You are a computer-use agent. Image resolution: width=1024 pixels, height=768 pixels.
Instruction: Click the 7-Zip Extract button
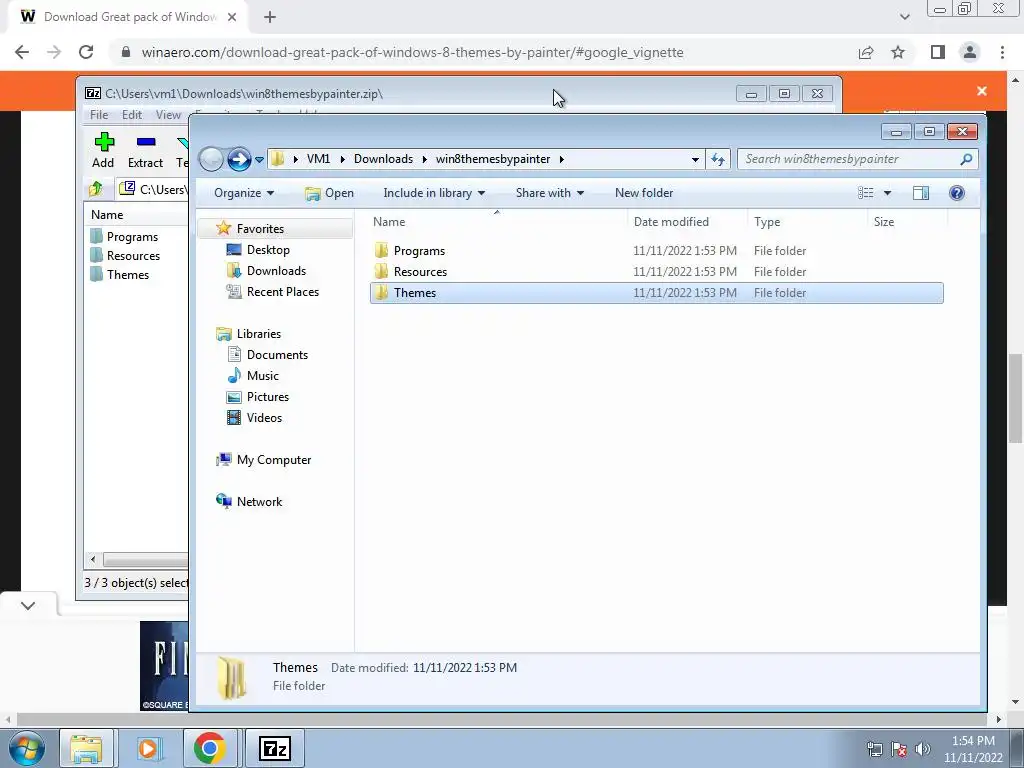145,150
